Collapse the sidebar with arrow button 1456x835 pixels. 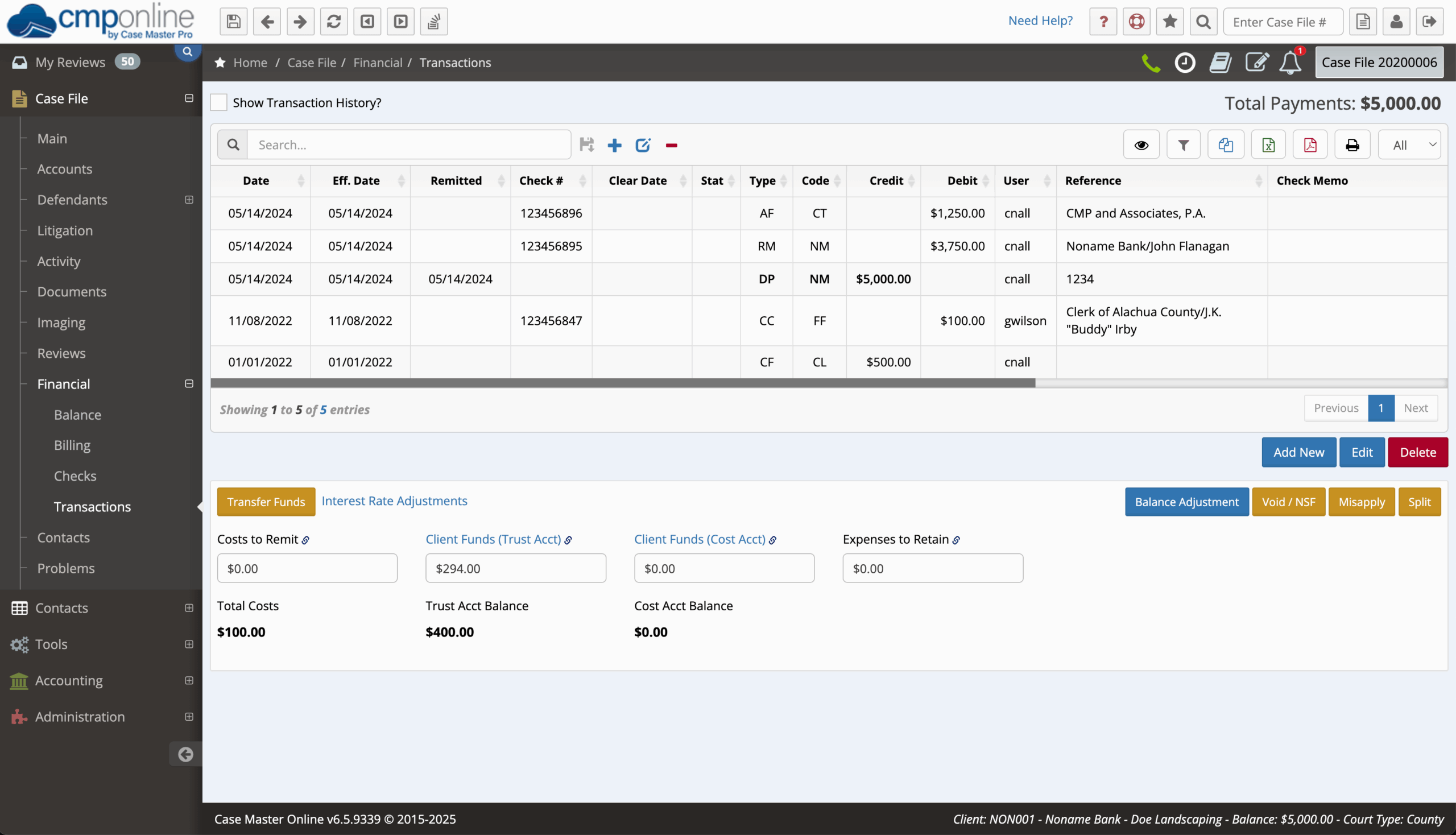(x=185, y=754)
